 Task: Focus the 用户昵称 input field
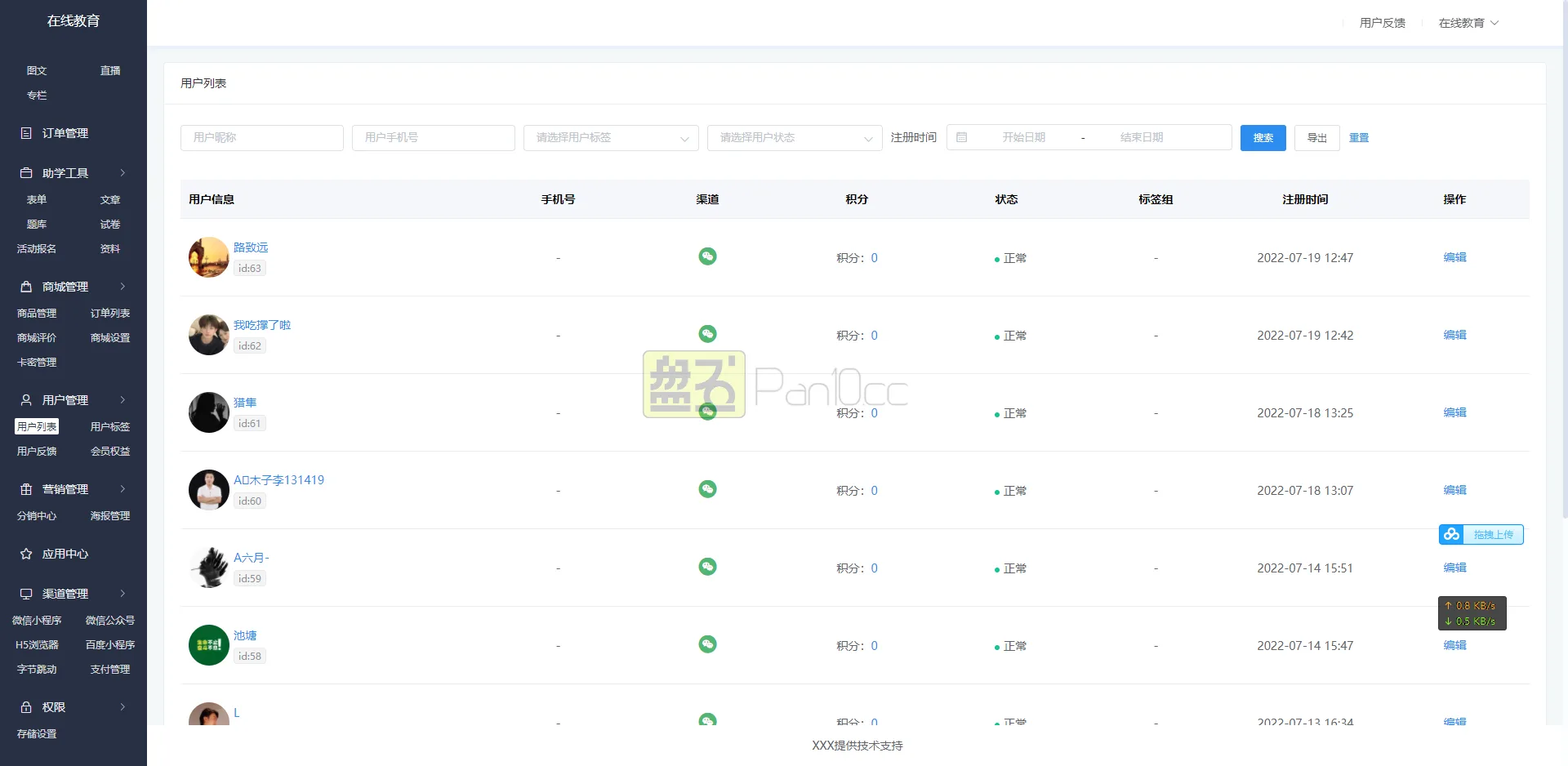[262, 138]
